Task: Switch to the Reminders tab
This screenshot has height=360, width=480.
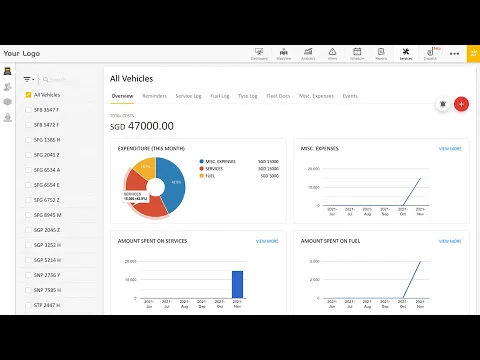Action: 154,96
